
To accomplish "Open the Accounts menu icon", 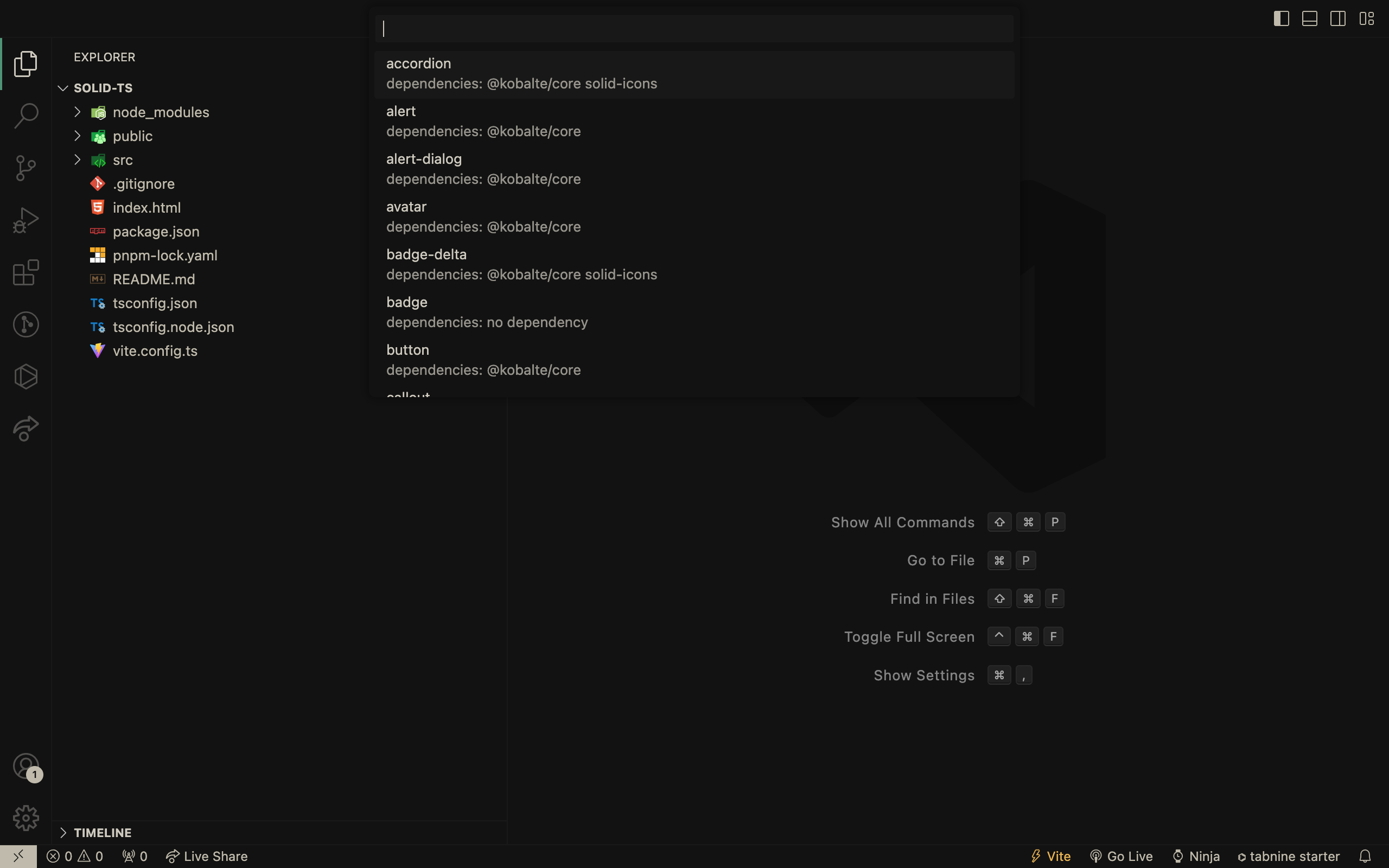I will (26, 766).
